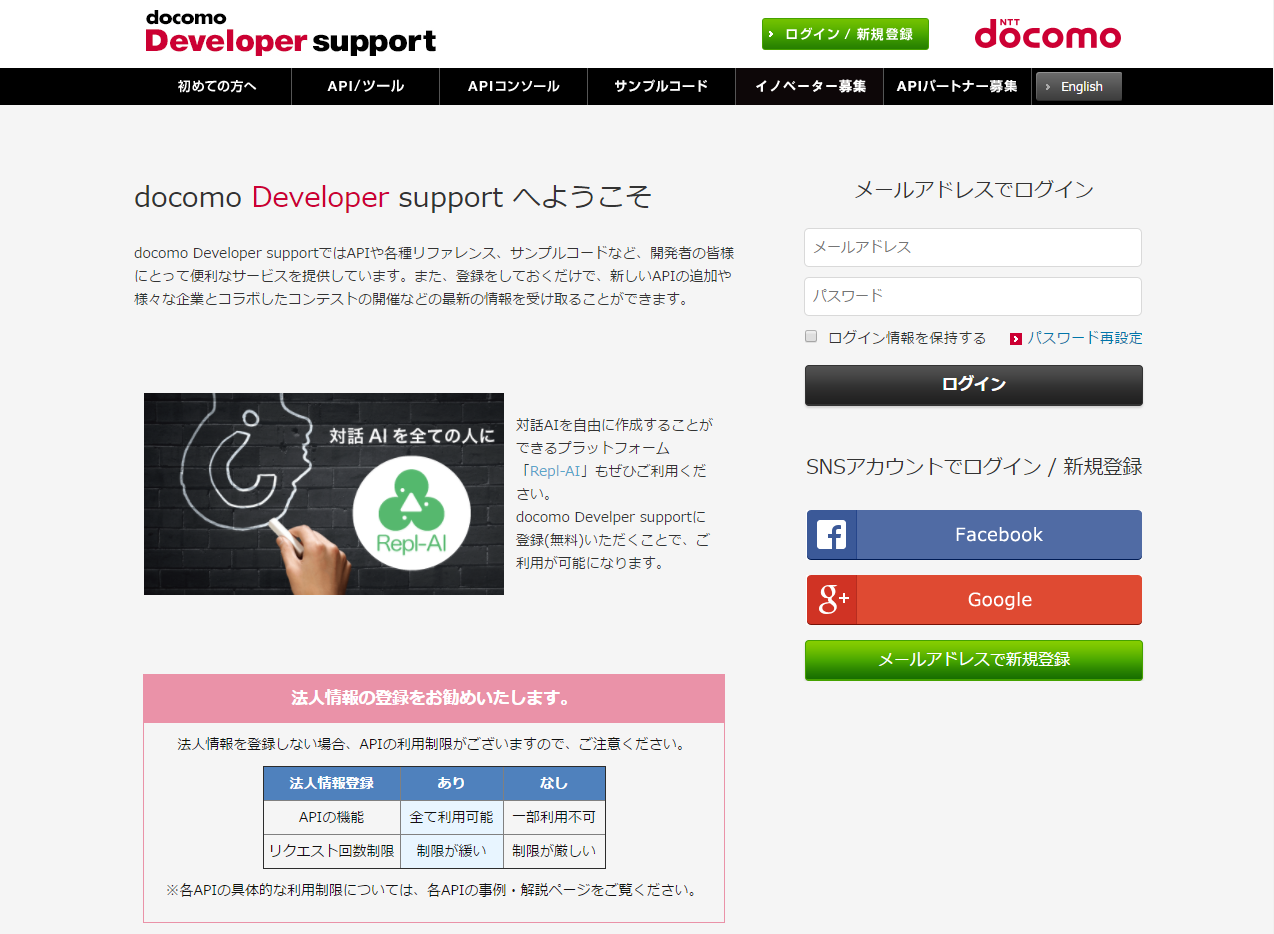Open the イノベーター募集 menu item
Screen dimensions: 1274x934
coord(810,86)
